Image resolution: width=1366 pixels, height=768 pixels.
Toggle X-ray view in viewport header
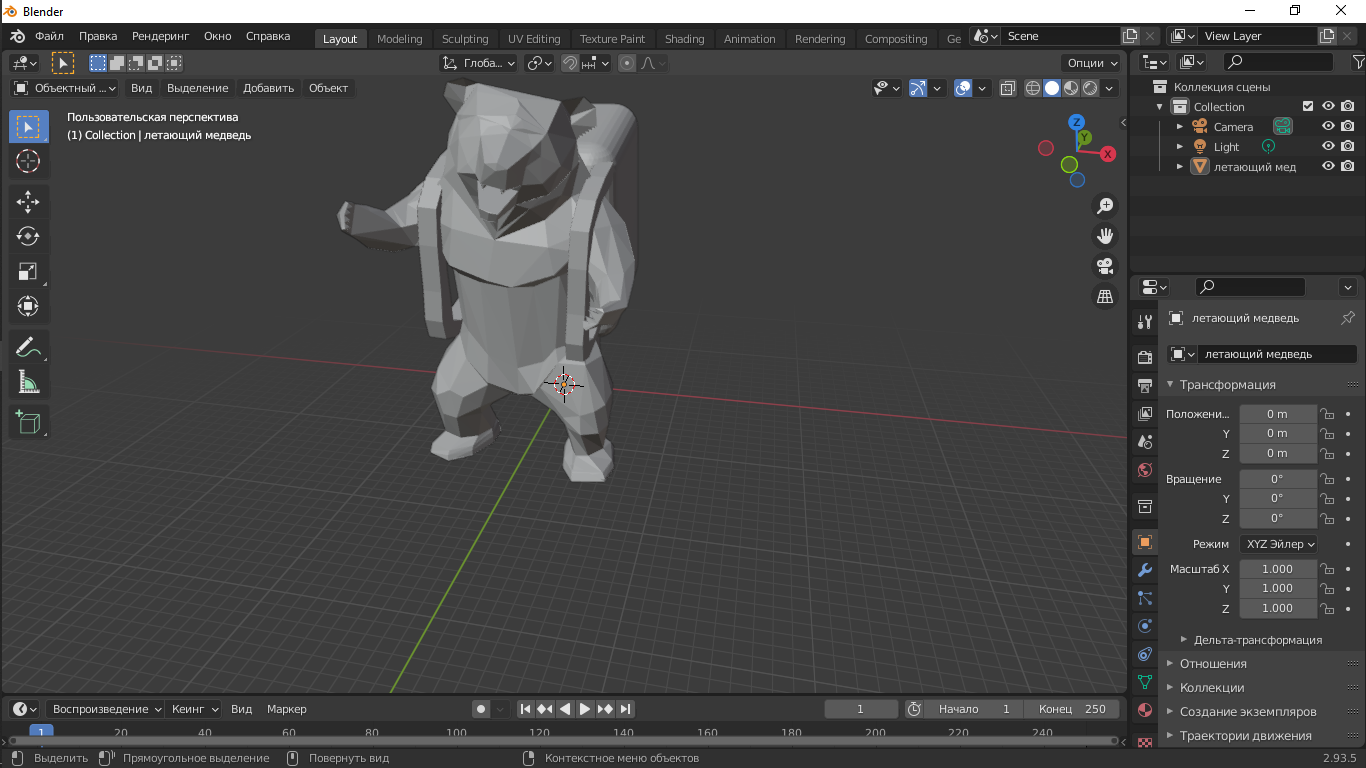[1008, 88]
